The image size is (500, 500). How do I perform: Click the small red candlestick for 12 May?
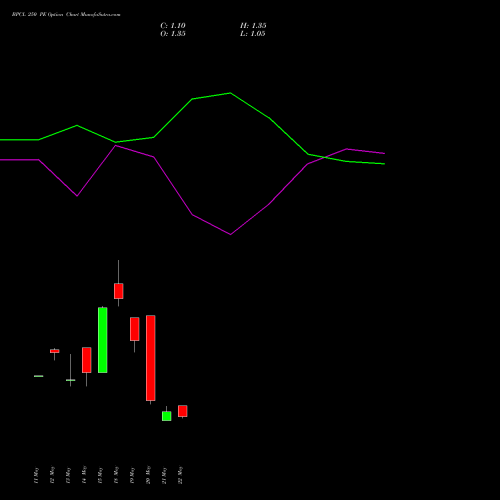pos(55,351)
